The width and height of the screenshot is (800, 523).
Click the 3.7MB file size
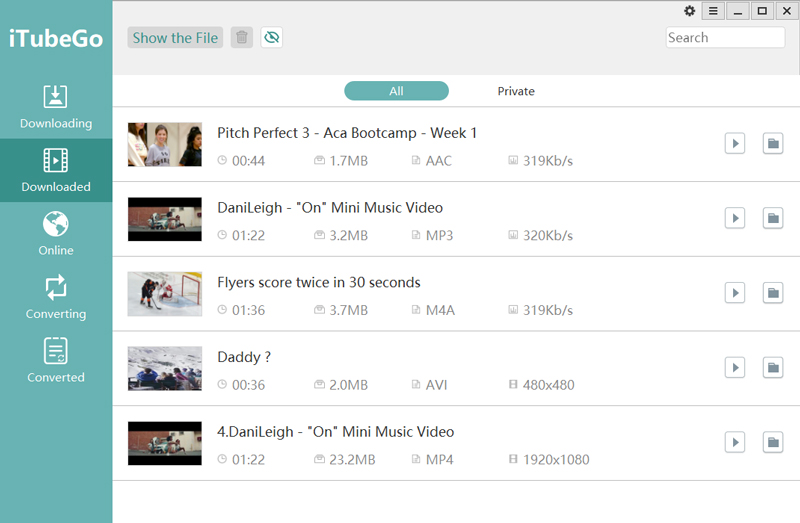pyautogui.click(x=348, y=310)
